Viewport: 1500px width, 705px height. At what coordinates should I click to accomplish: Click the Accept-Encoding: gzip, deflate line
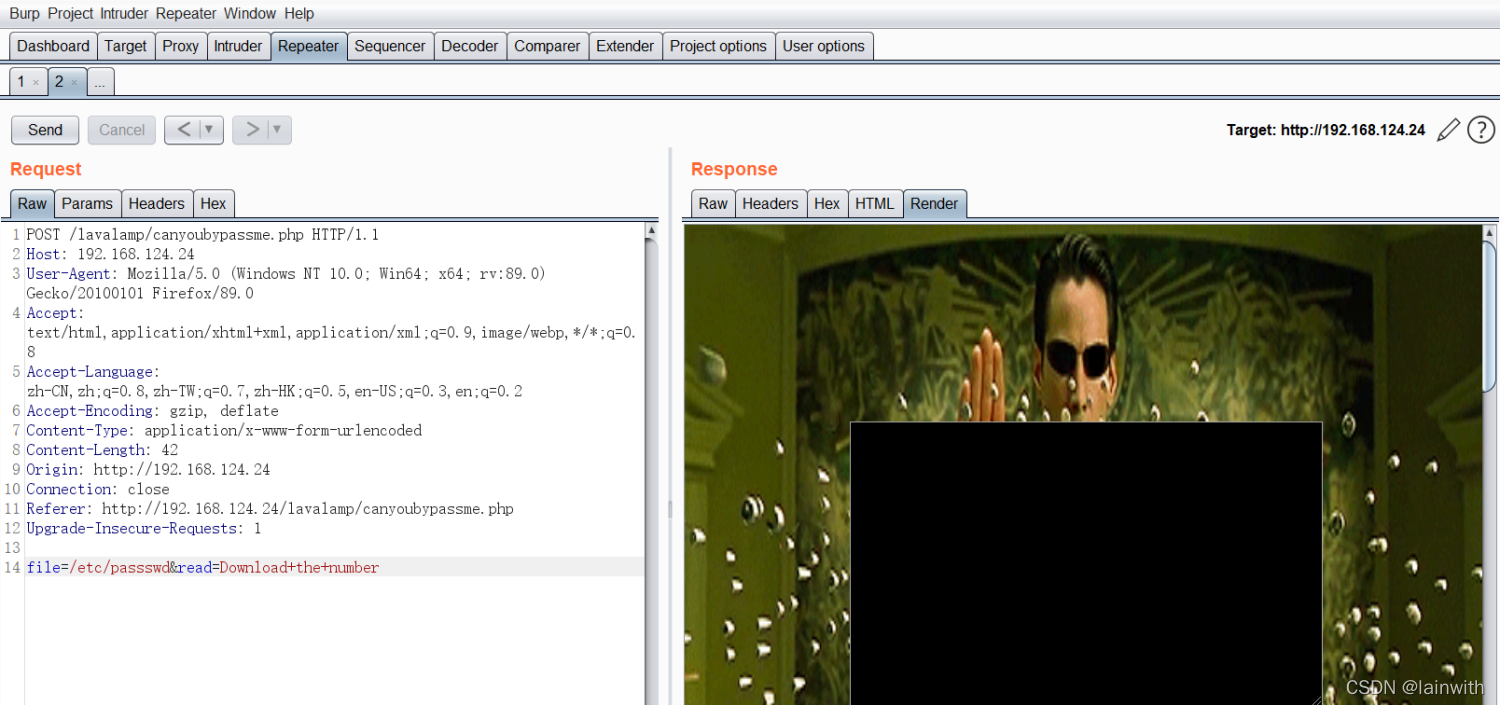(152, 411)
